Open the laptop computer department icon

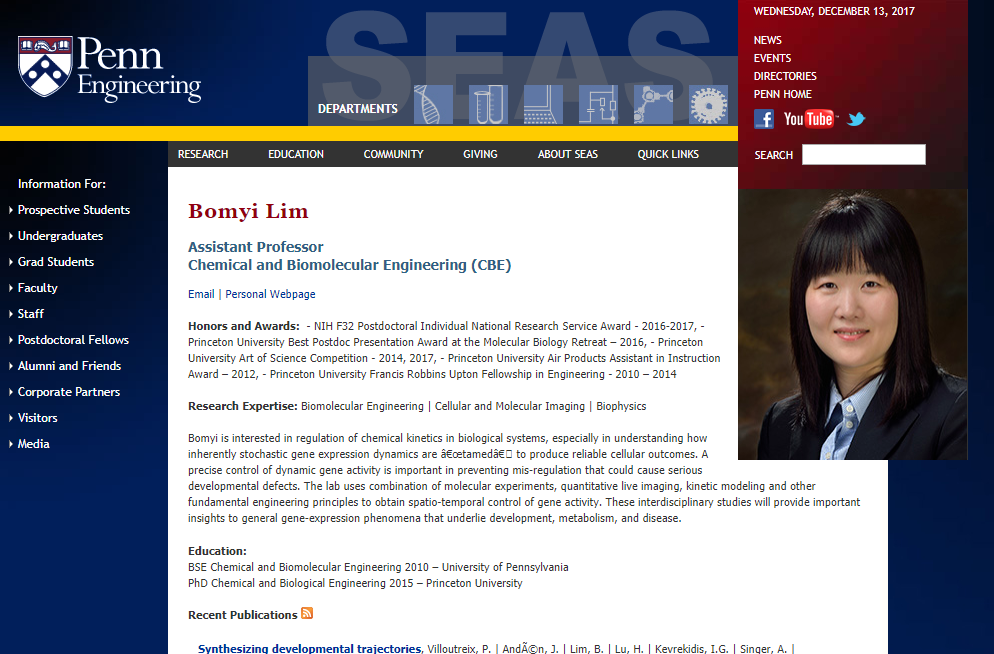[x=540, y=105]
